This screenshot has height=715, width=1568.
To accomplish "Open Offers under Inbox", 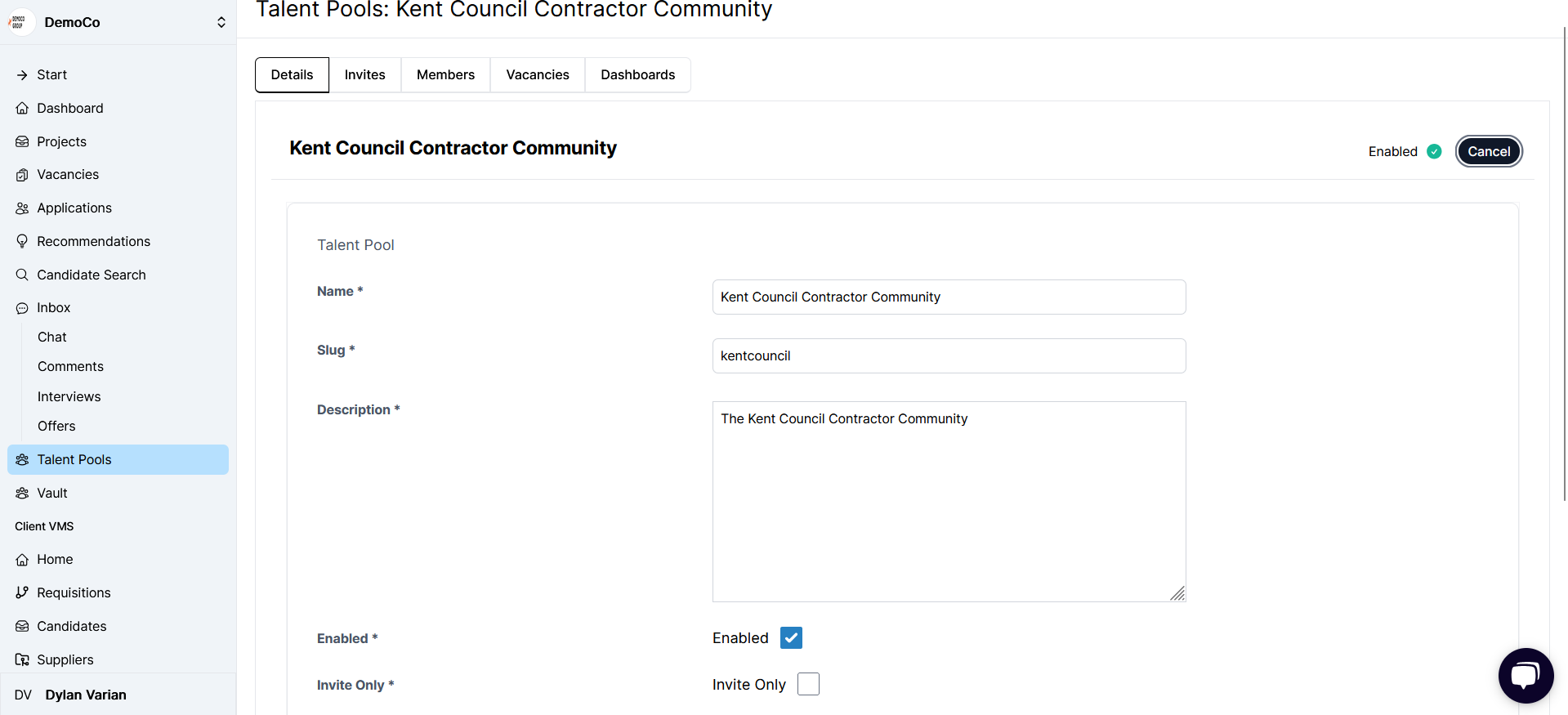I will coord(56,426).
